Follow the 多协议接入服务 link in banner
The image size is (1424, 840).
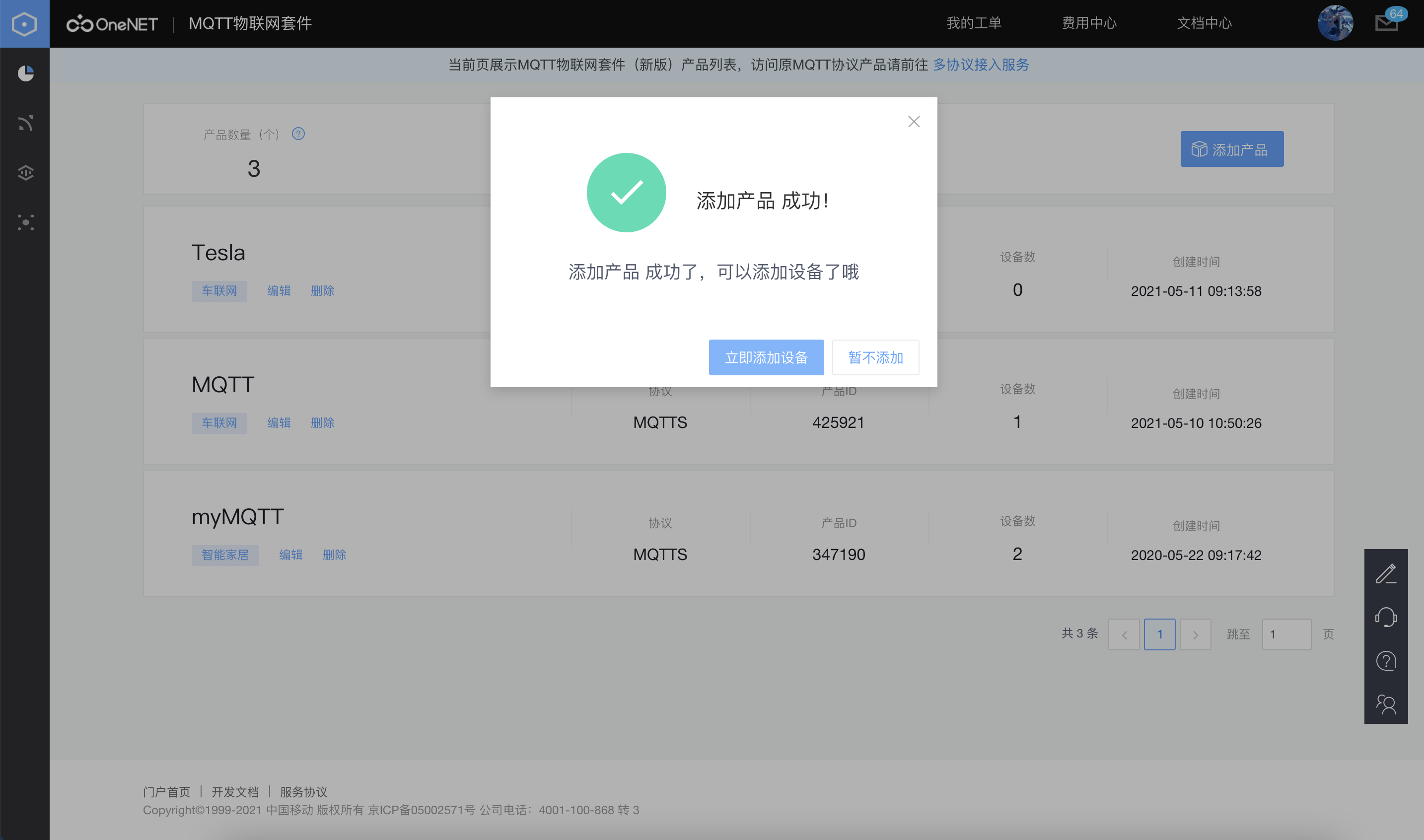point(981,65)
